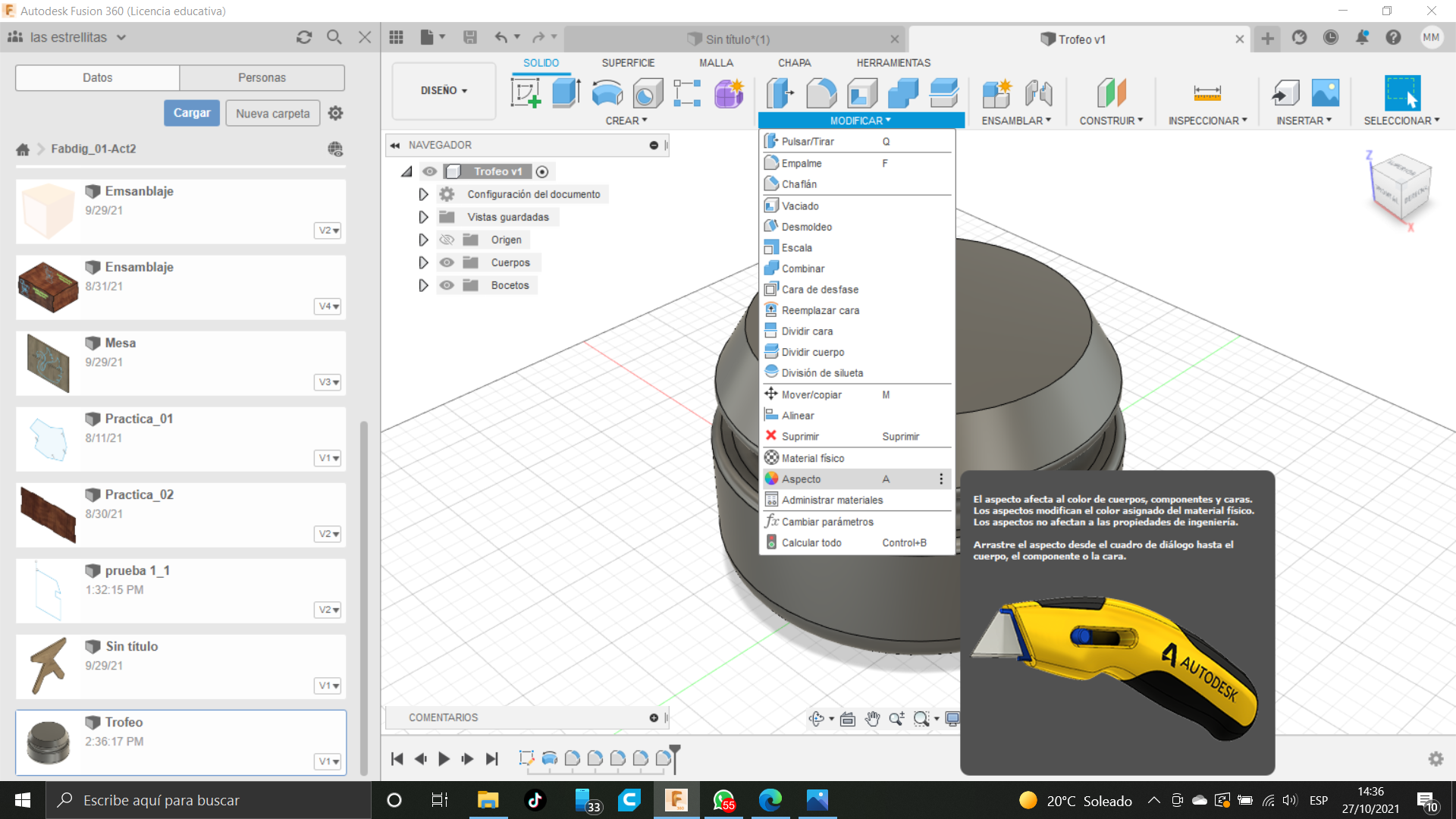Select the Extrude tool icon

(x=566, y=93)
